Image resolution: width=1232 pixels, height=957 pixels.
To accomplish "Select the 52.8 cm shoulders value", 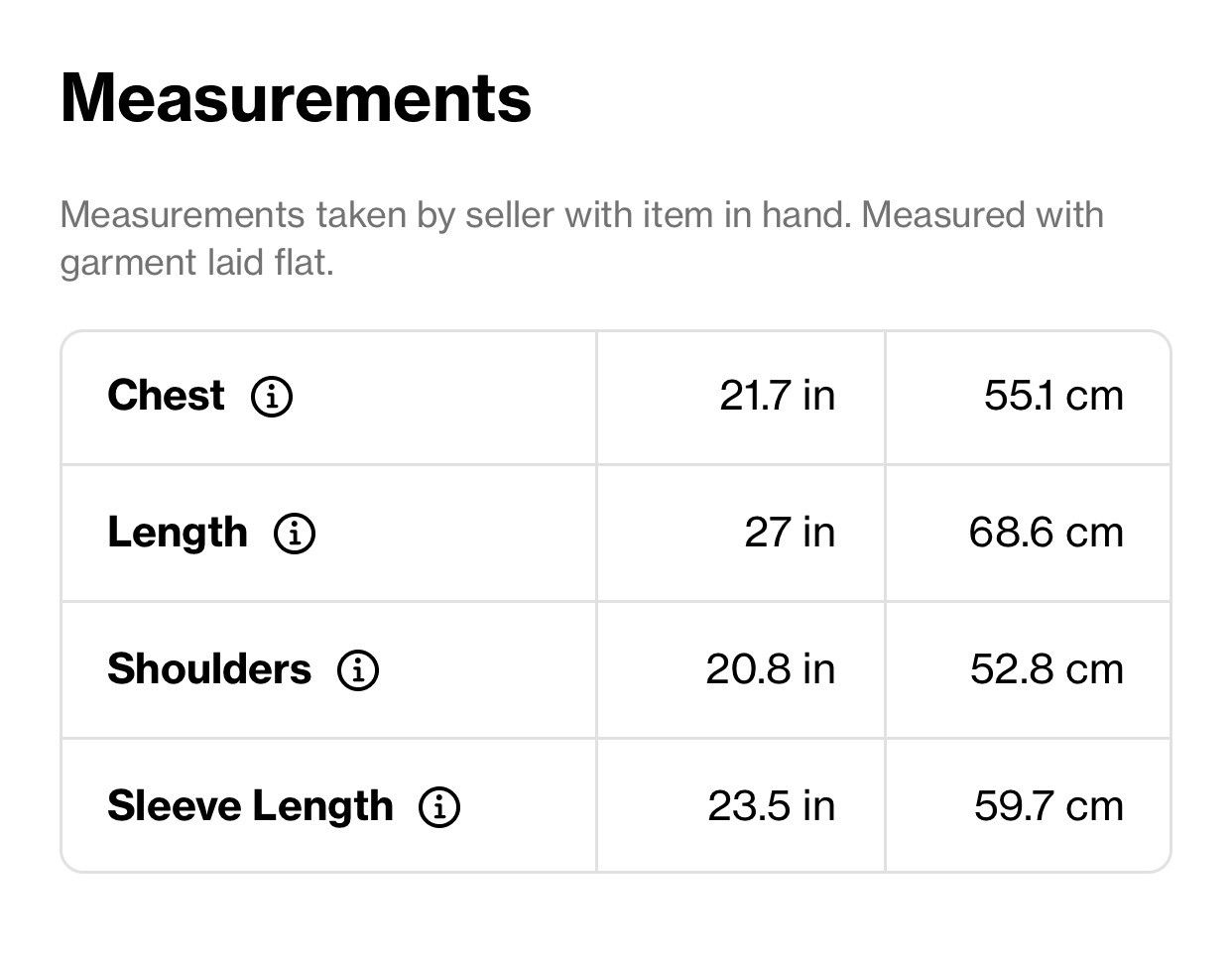I will click(x=1047, y=669).
